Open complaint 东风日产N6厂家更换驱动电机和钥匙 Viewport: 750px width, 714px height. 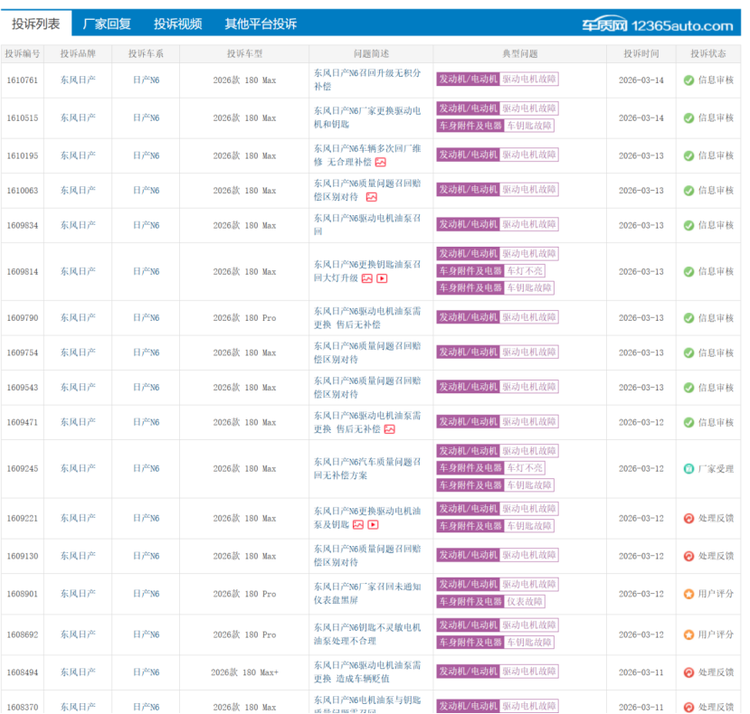point(367,118)
